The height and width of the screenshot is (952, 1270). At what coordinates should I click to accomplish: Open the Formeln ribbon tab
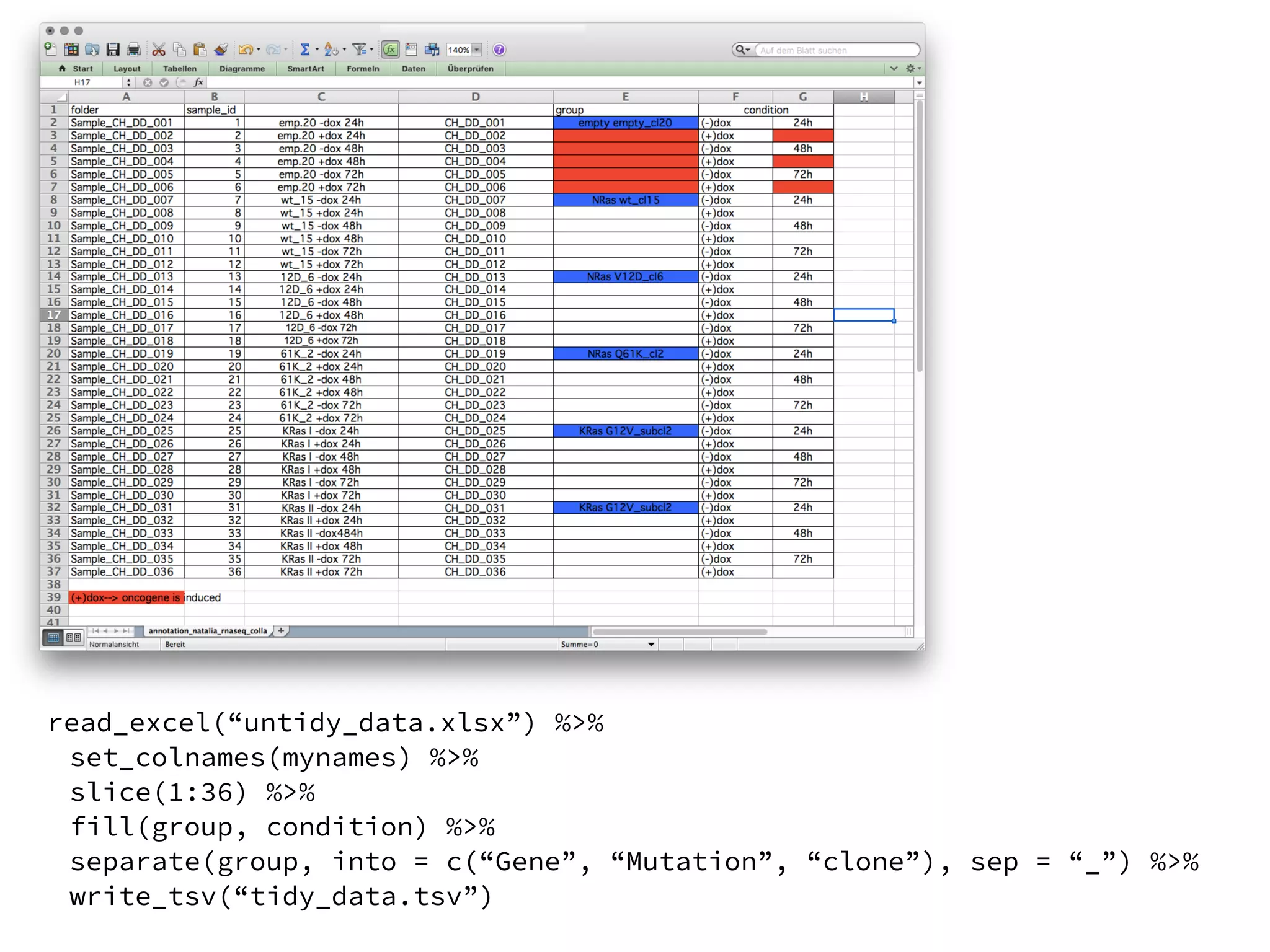tap(363, 69)
